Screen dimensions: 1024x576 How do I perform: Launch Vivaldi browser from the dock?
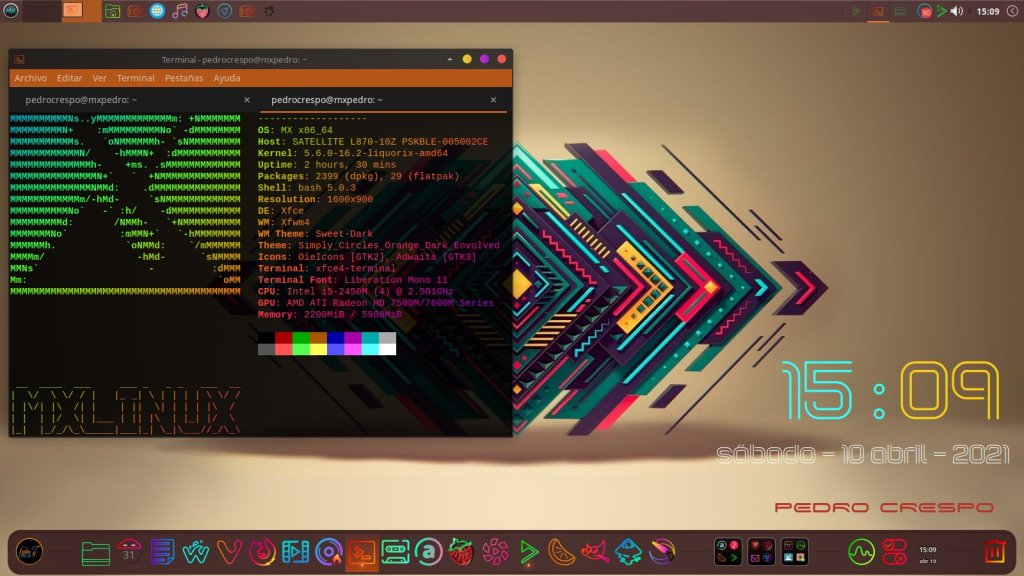point(230,551)
